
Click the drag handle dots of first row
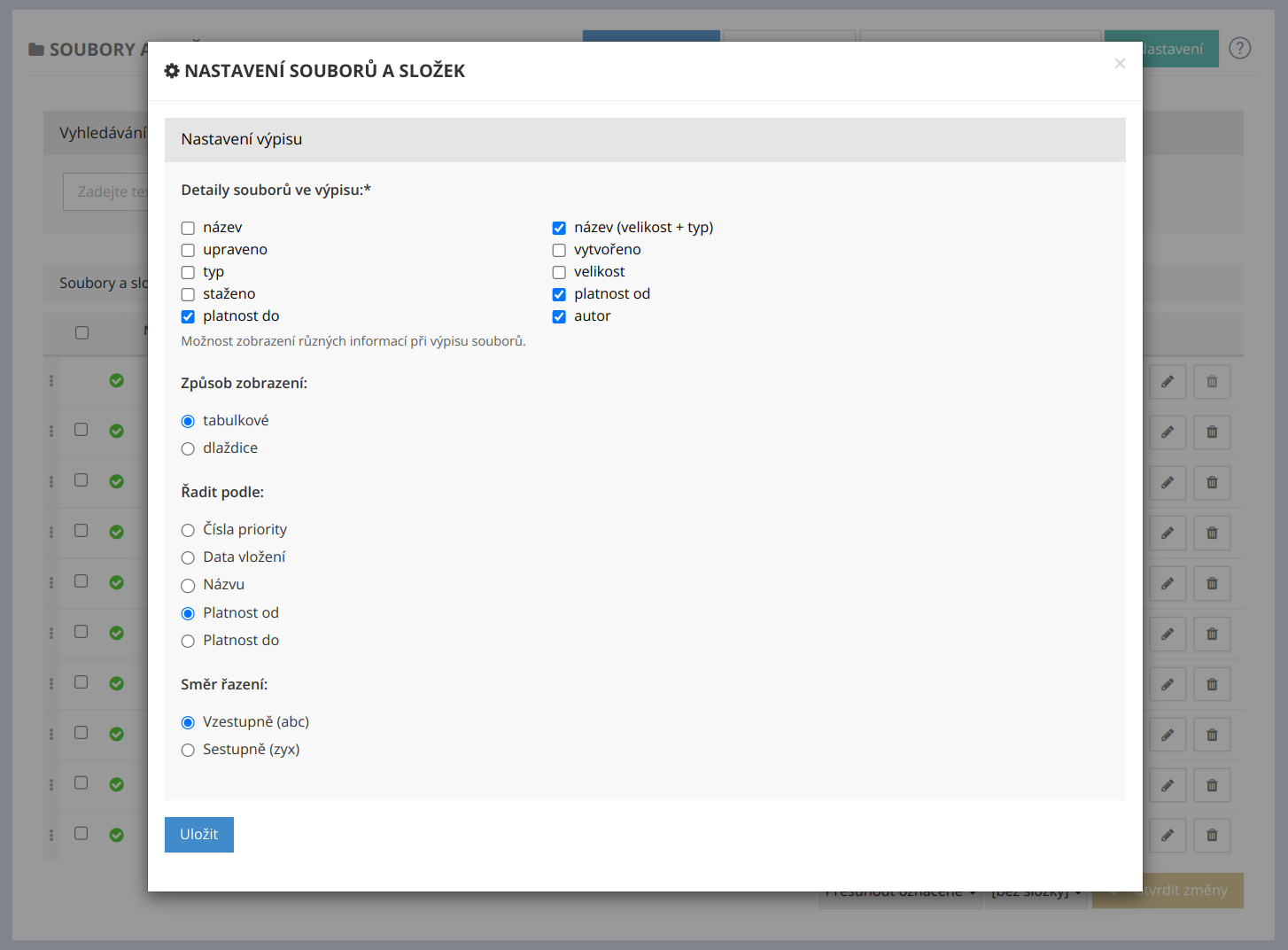[x=51, y=380]
